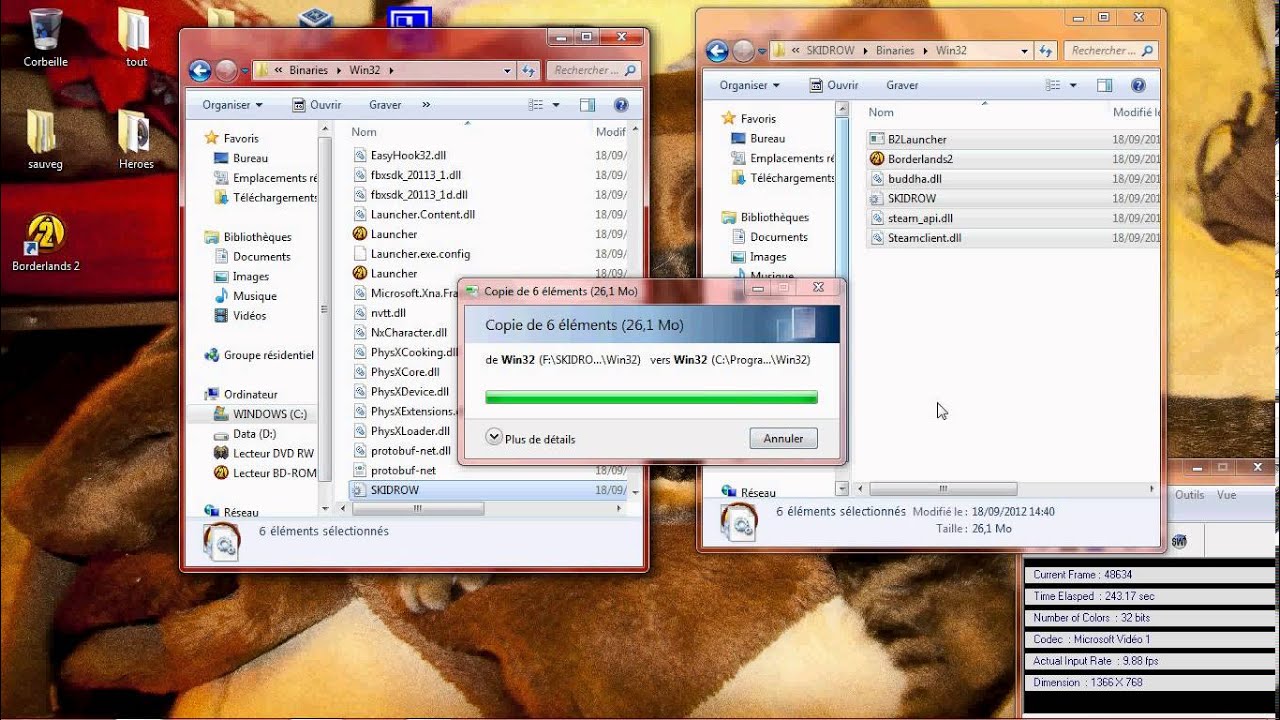Click refresh icon in left window address bar
This screenshot has width=1280, height=720.
530,70
